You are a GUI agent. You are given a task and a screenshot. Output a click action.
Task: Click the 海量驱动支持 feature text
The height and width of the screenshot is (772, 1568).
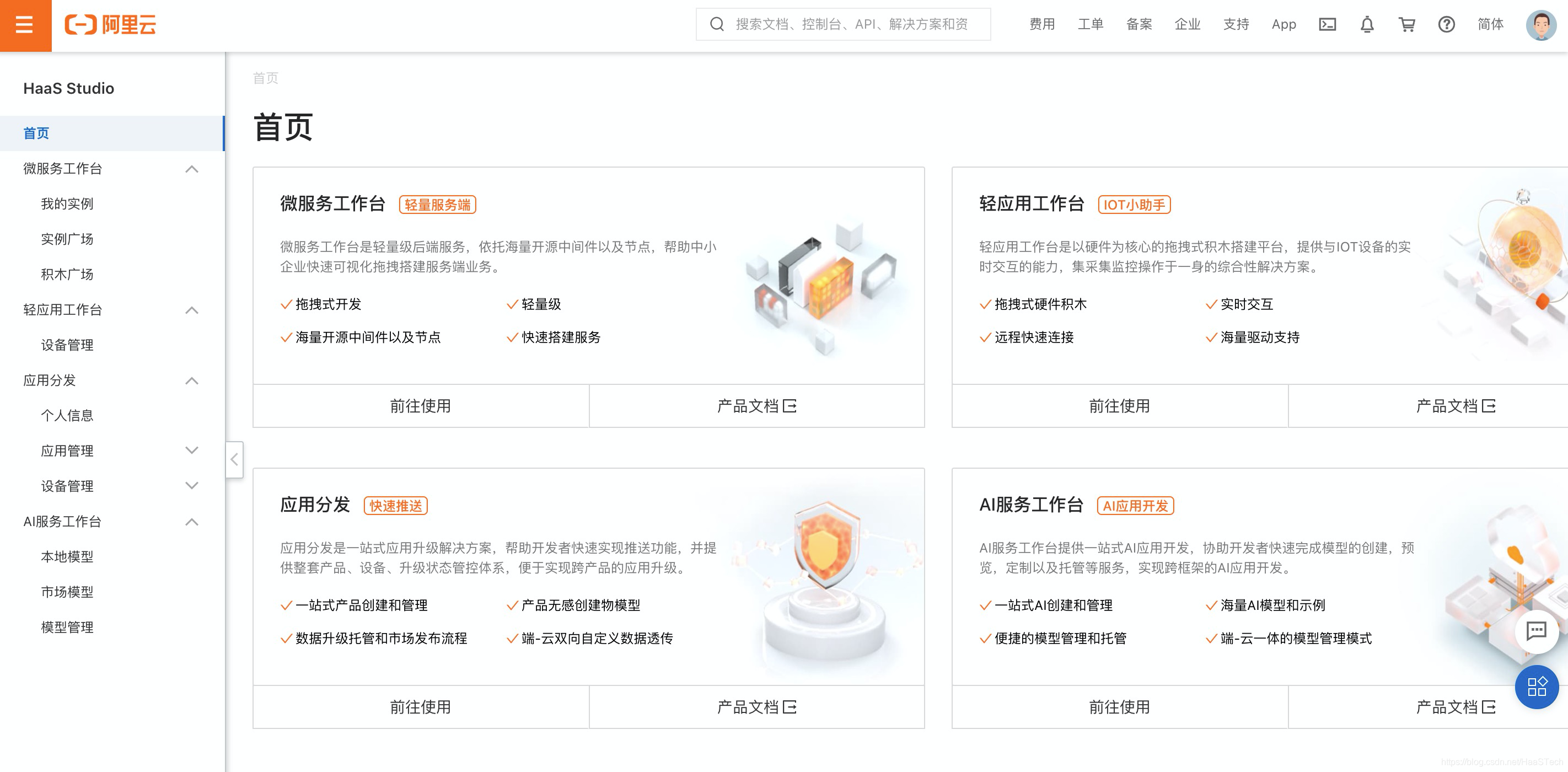pos(1260,337)
